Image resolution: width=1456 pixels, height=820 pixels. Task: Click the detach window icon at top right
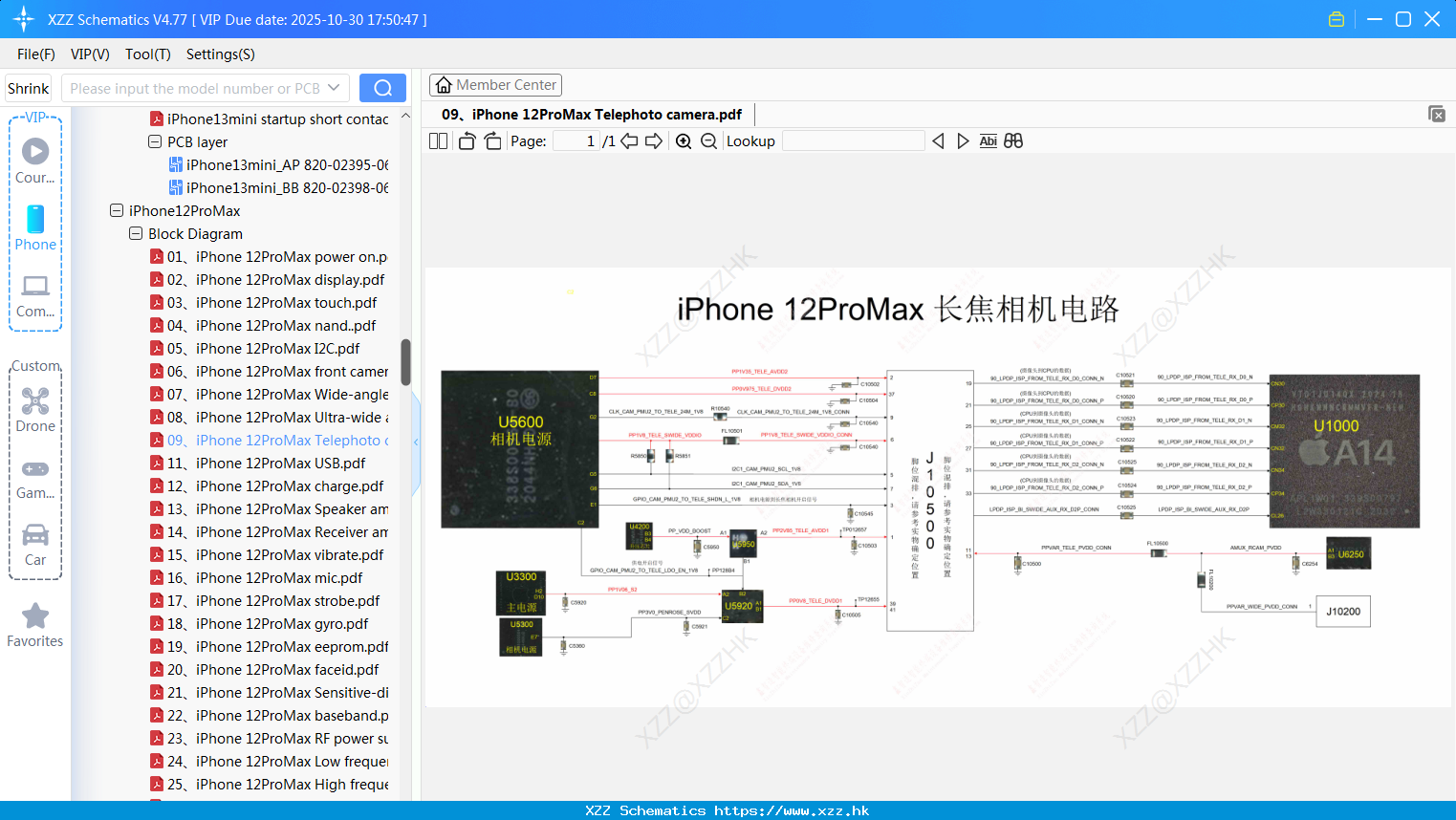tap(1437, 114)
